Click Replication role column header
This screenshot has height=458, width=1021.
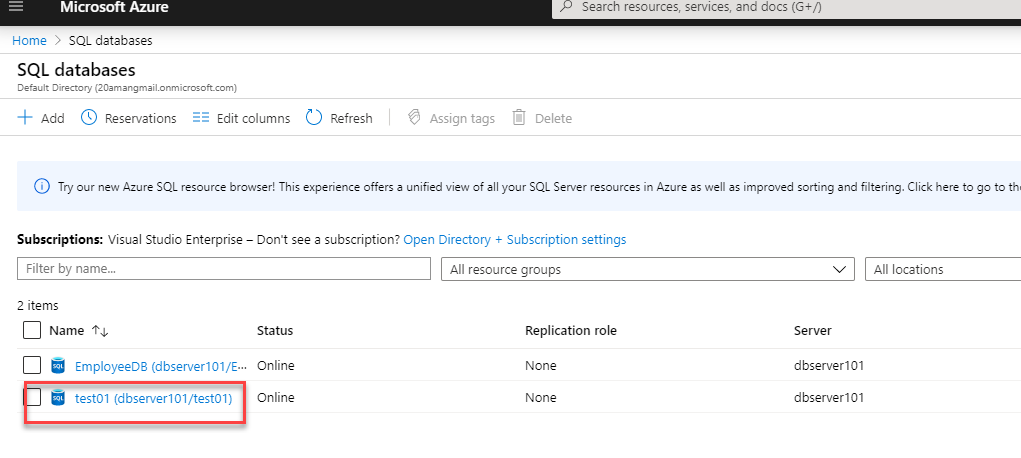570,330
